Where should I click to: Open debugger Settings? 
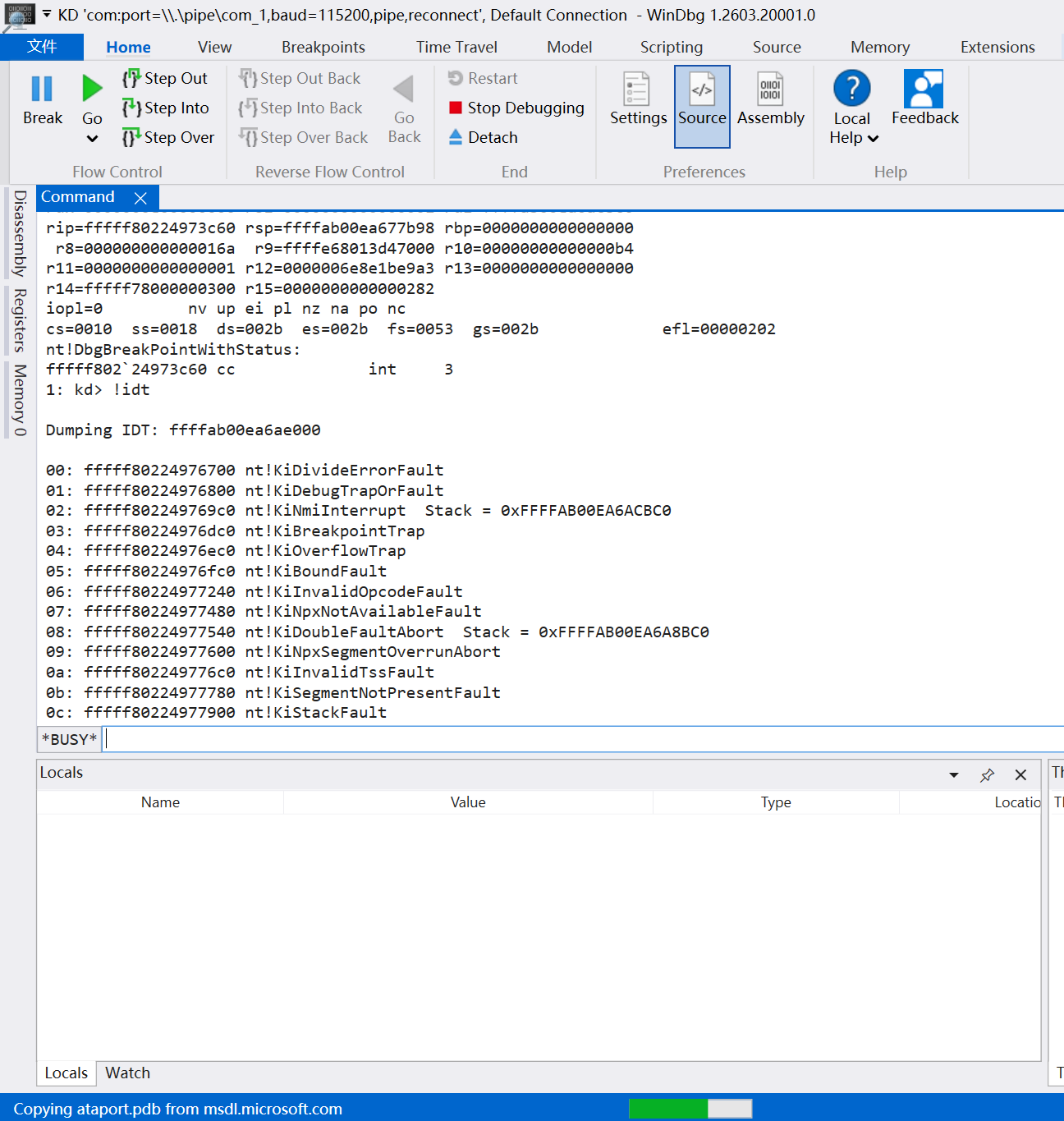(638, 99)
